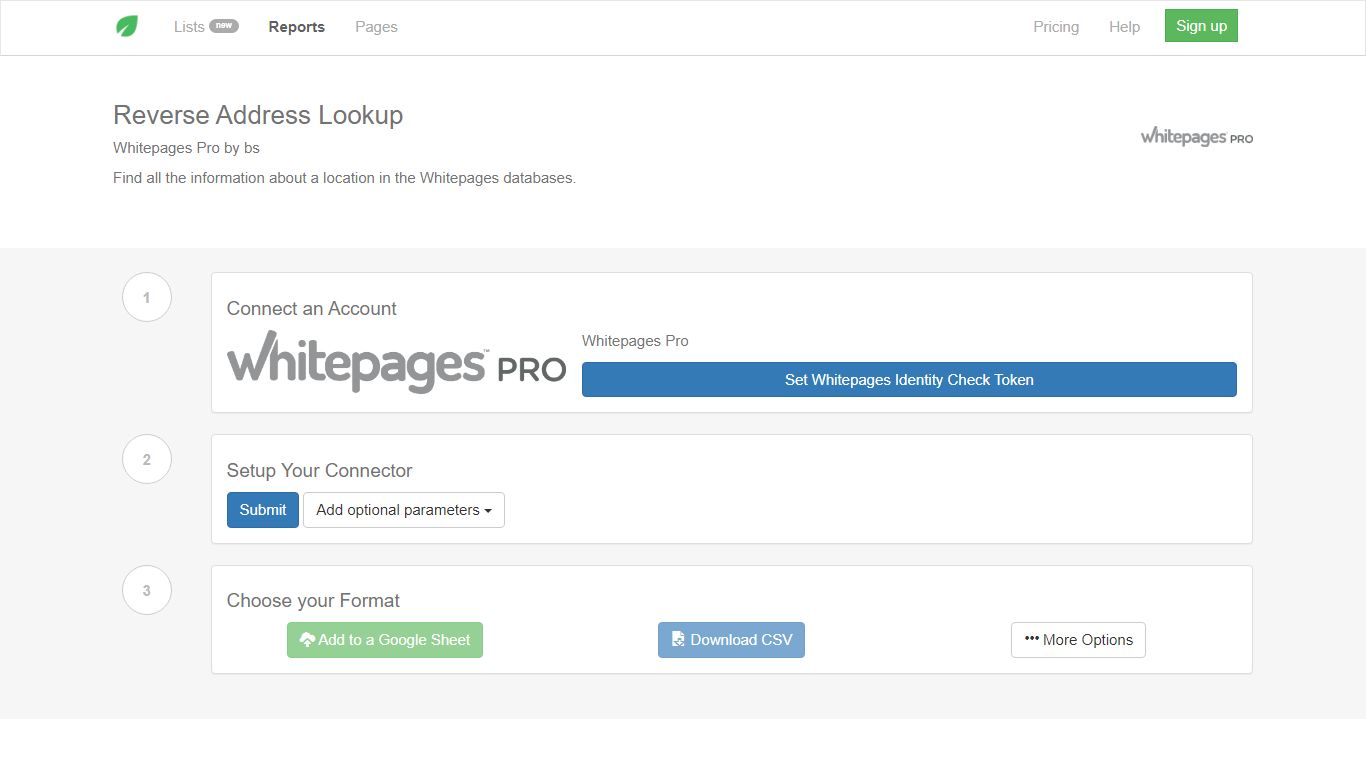The image size is (1366, 768).
Task: Select the 'Reverse Address Lookup' heading
Action: point(258,115)
